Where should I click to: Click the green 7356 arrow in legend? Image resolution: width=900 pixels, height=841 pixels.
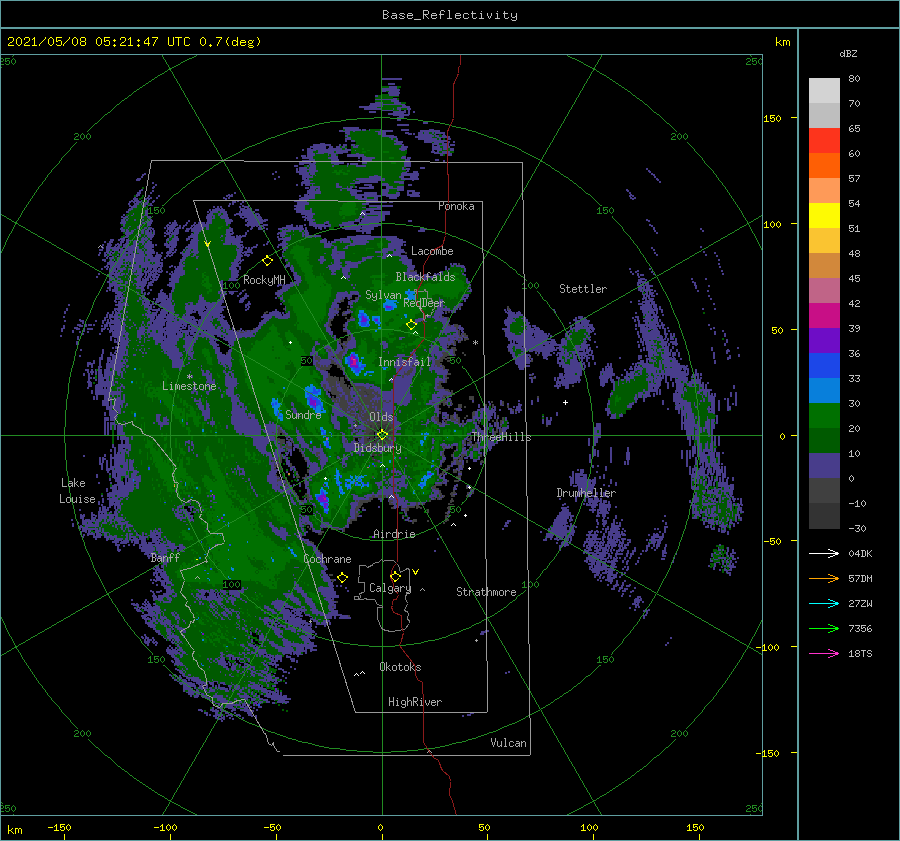(824, 629)
